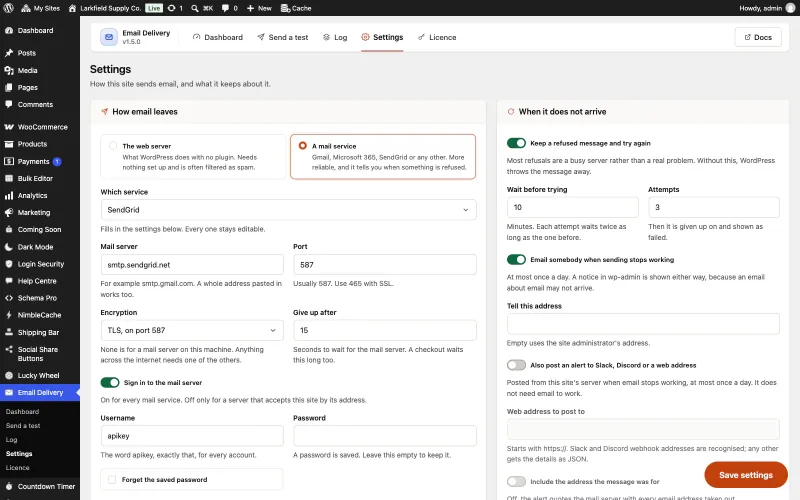Open Coming Soon settings
This screenshot has width=800, height=500.
pos(40,230)
